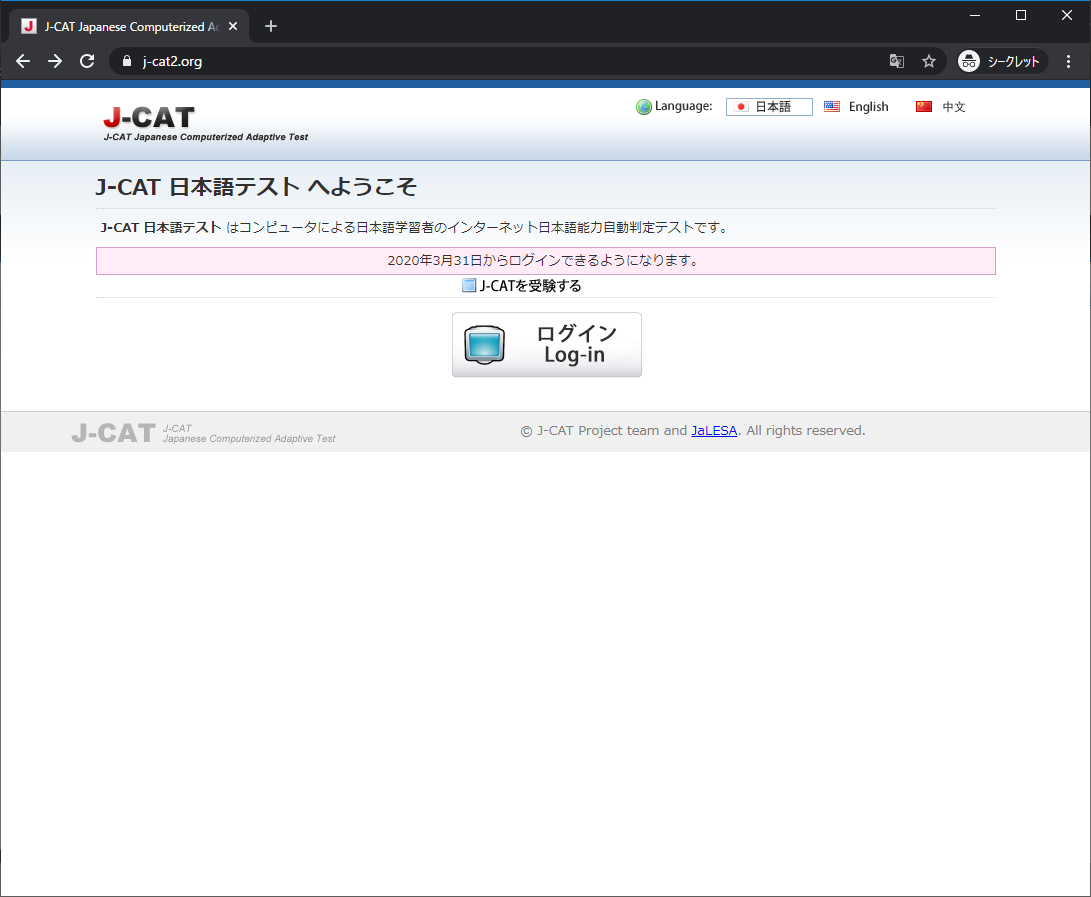Click the bookmark star in the address bar

[930, 61]
